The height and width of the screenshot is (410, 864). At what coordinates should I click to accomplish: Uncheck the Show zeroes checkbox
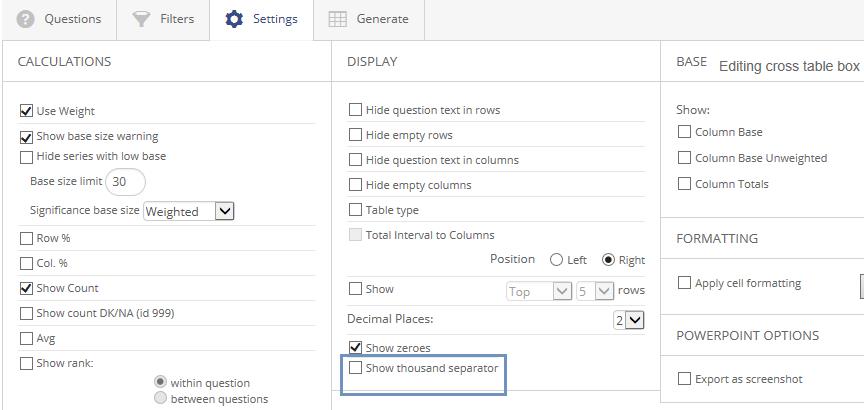click(355, 348)
